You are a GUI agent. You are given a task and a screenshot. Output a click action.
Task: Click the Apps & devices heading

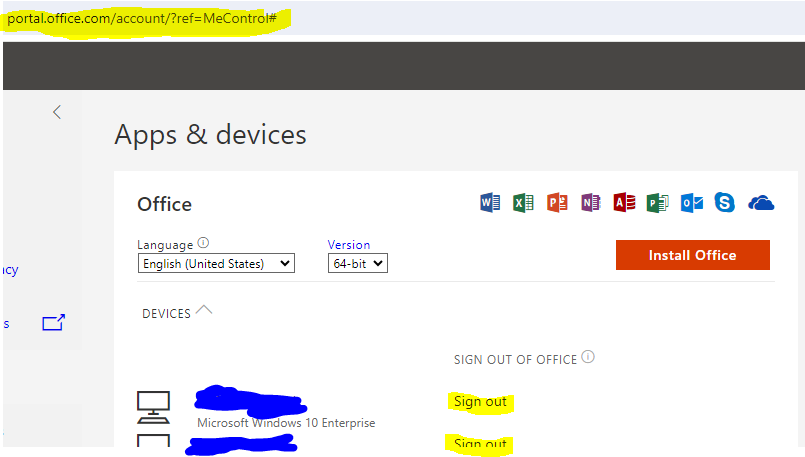(210, 135)
